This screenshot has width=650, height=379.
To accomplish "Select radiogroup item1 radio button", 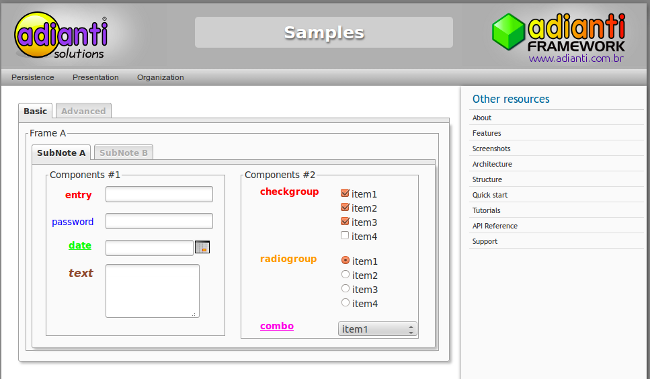I will [x=345, y=260].
